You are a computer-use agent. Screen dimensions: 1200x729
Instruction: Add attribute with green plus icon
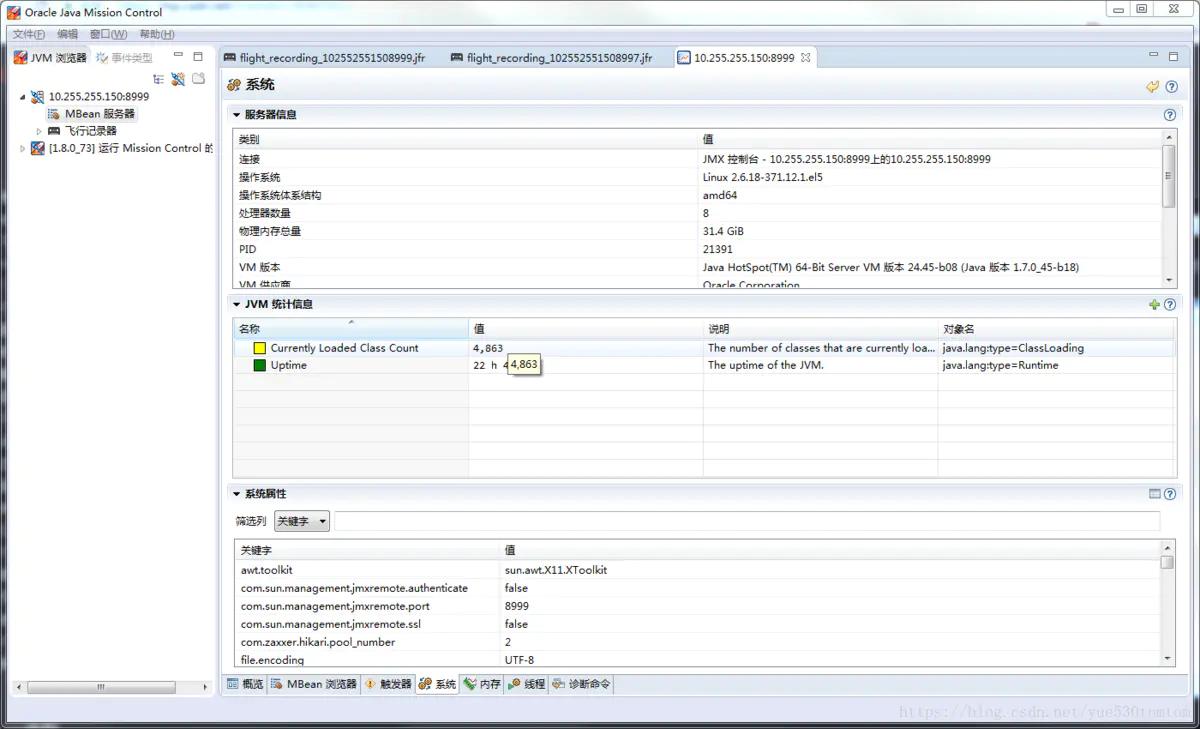(1154, 305)
